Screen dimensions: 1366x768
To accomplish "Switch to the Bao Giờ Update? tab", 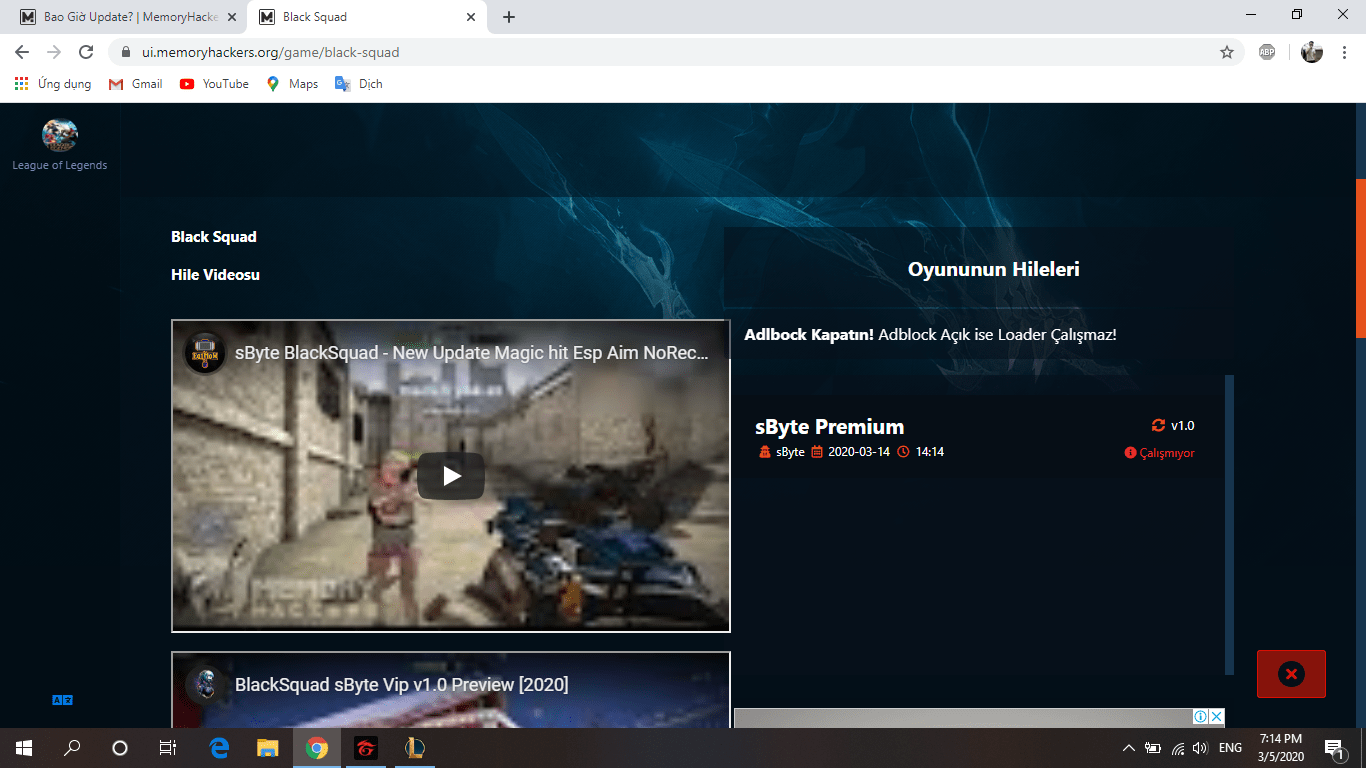I will (127, 17).
